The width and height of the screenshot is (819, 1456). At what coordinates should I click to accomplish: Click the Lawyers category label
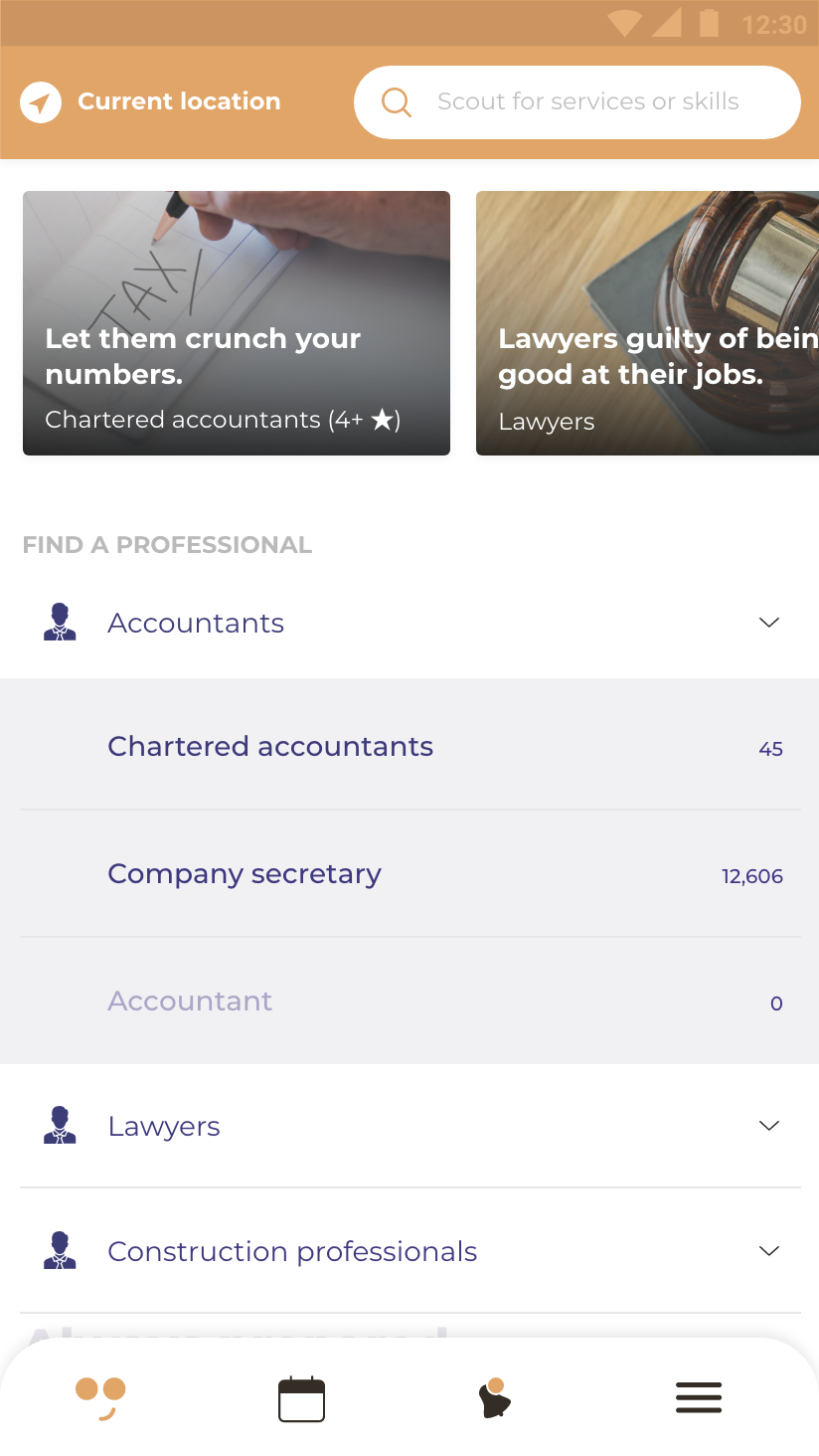pyautogui.click(x=164, y=1127)
